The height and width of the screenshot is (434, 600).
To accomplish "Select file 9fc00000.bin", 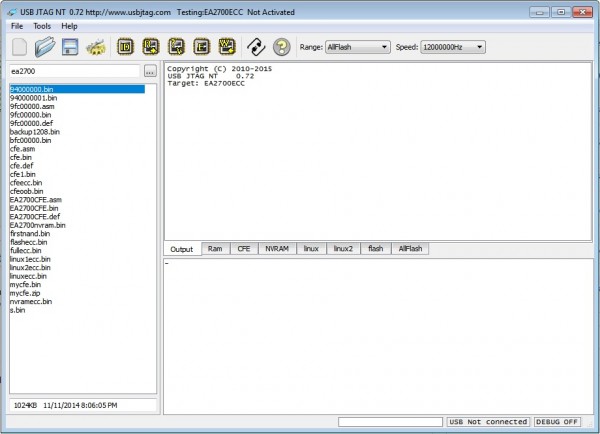I will click(31, 115).
